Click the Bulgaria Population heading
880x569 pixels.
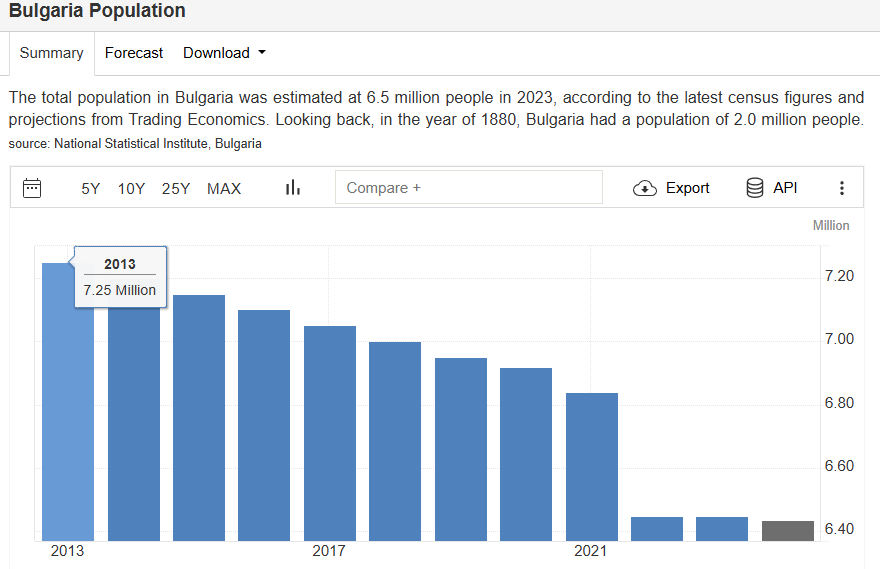(97, 11)
